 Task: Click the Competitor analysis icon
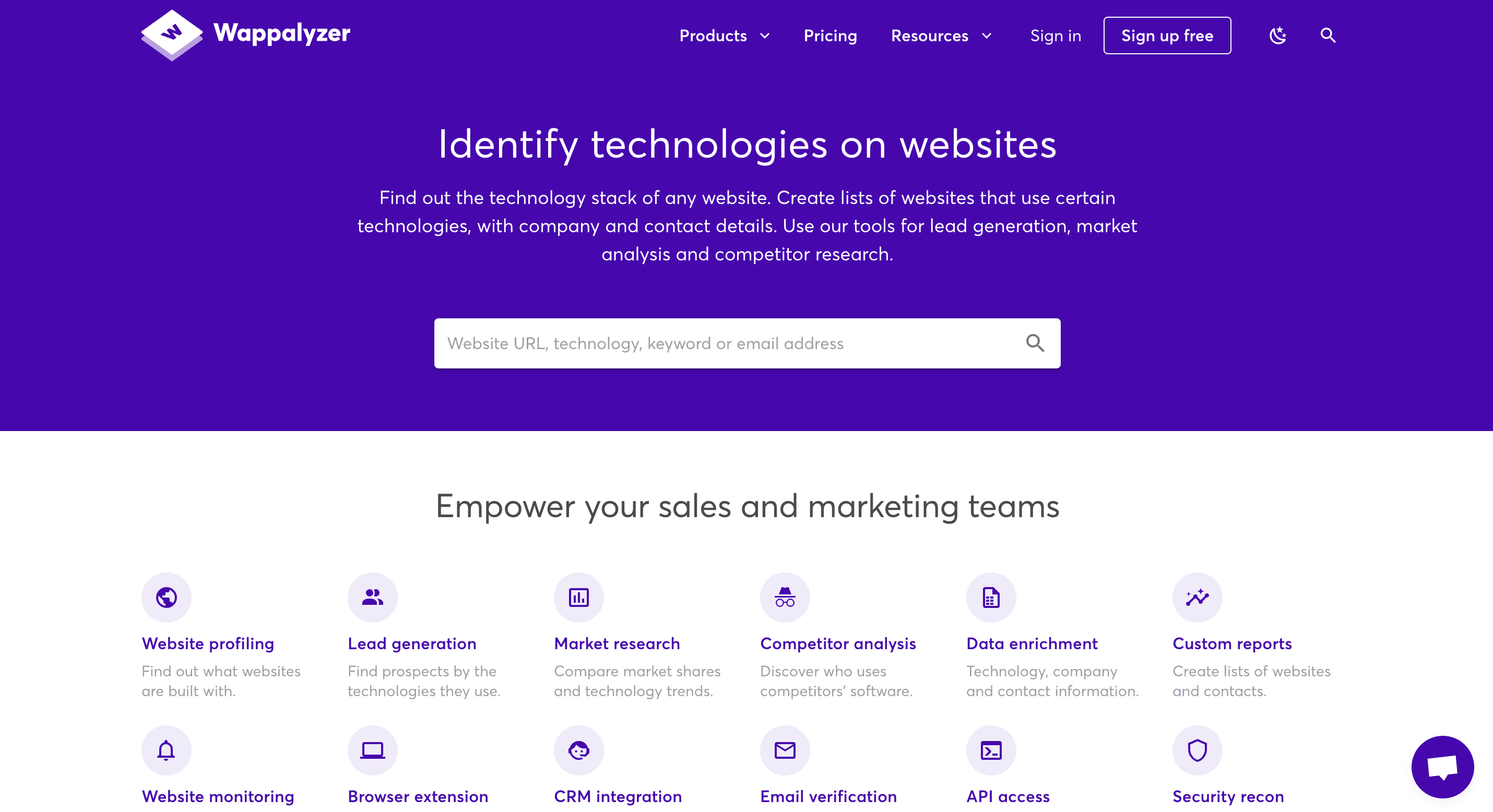tap(783, 597)
